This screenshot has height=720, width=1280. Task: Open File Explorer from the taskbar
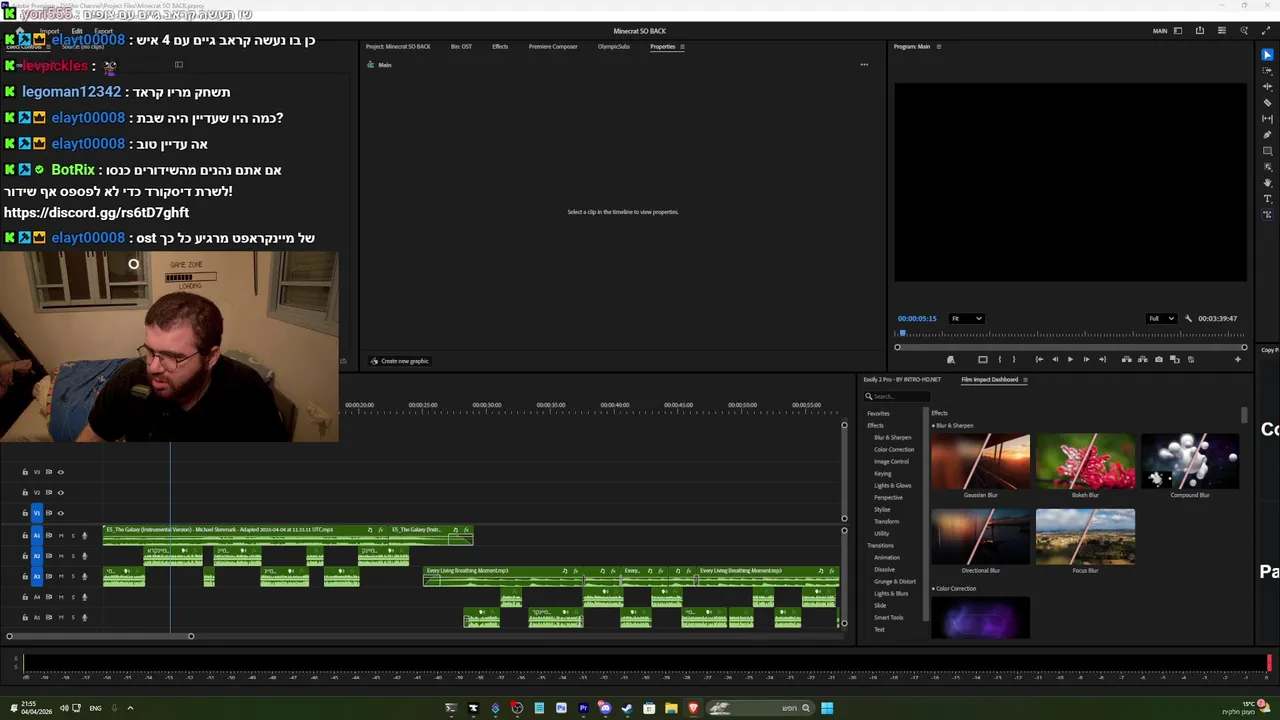(671, 708)
